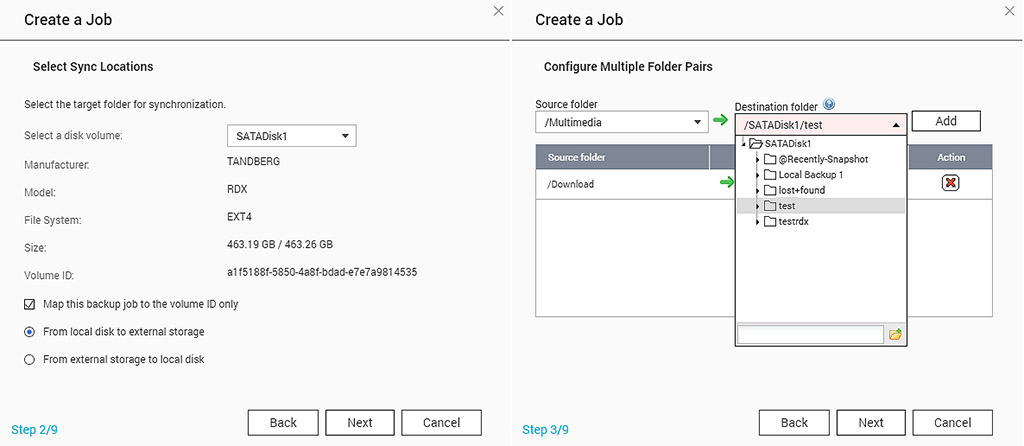Click the red delete icon for /Download row
Image resolution: width=1024 pixels, height=446 pixels.
coord(951,183)
